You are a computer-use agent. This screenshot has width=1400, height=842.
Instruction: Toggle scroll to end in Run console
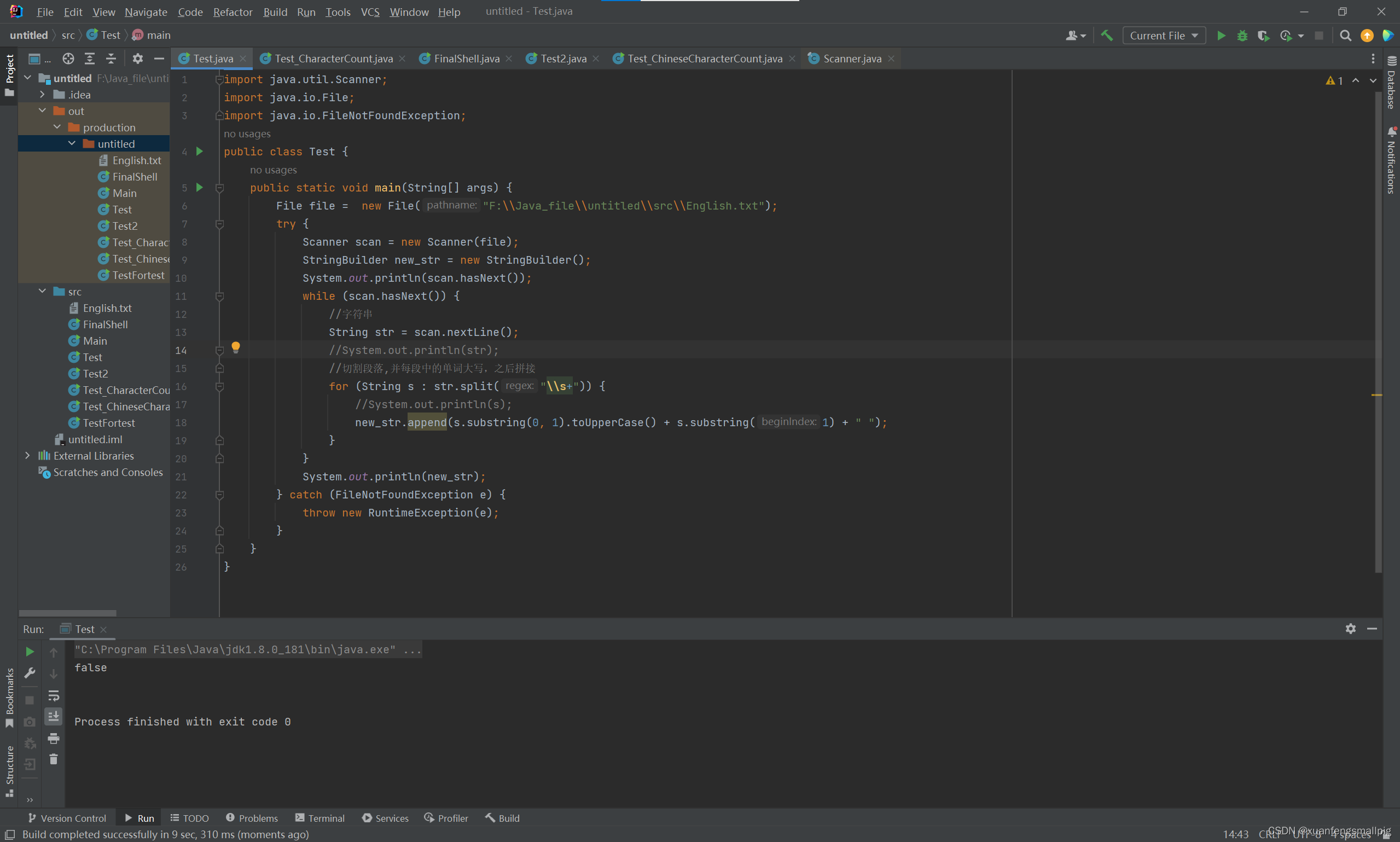(x=53, y=716)
